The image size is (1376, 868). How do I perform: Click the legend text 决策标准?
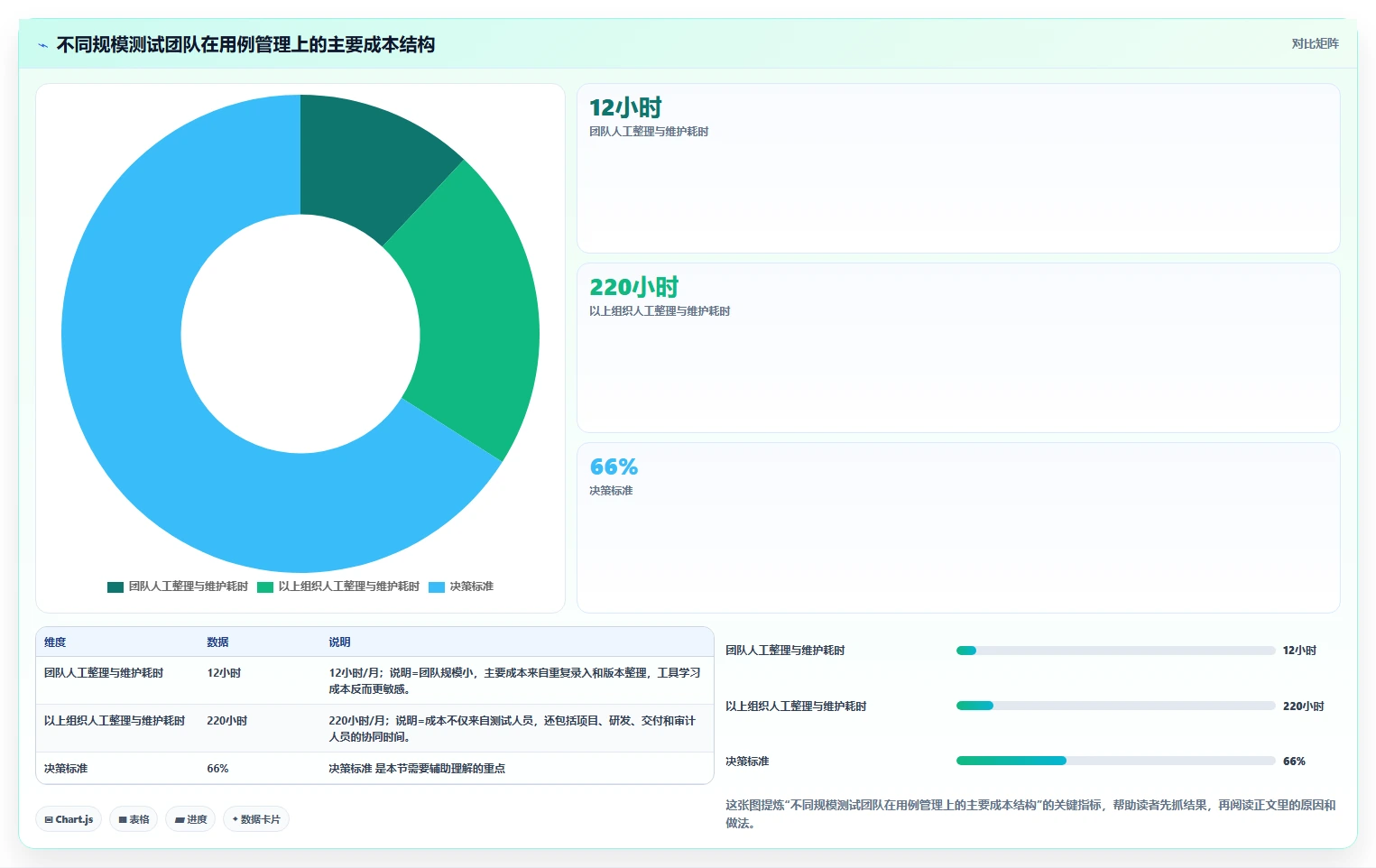(472, 586)
